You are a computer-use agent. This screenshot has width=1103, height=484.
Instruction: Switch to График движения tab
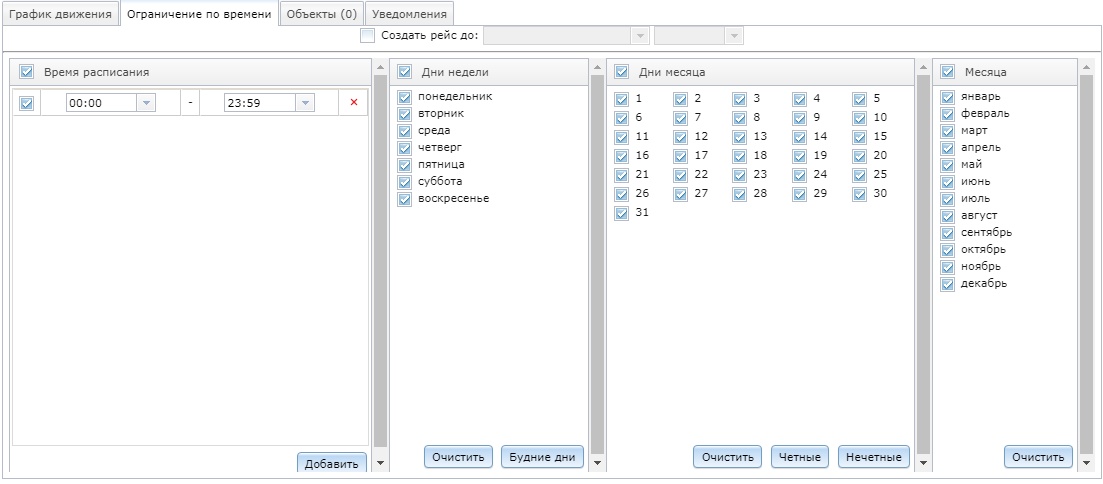pos(60,14)
